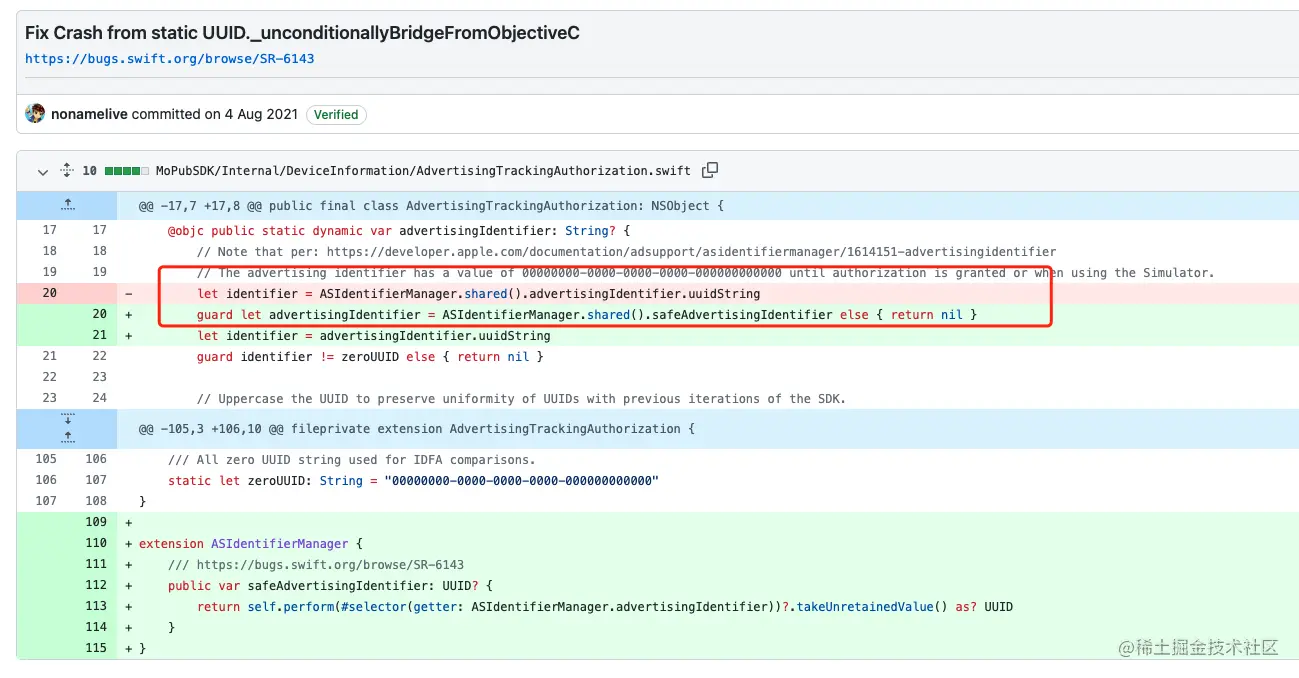
Task: Collapse the AdvertisingTrackingAuthorization.swift file diff
Action: [43, 171]
